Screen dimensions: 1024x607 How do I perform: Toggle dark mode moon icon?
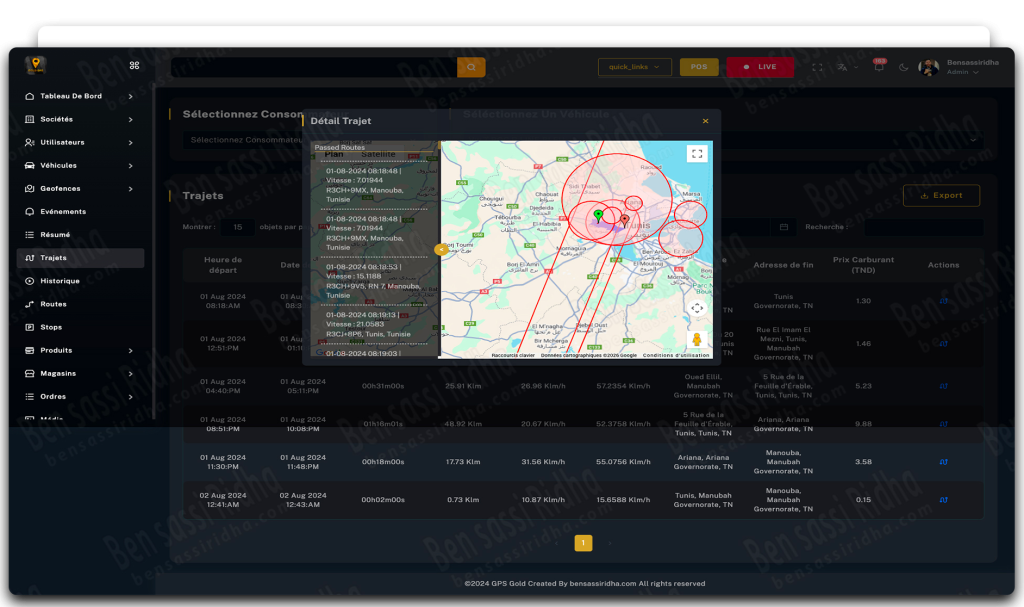pos(904,67)
